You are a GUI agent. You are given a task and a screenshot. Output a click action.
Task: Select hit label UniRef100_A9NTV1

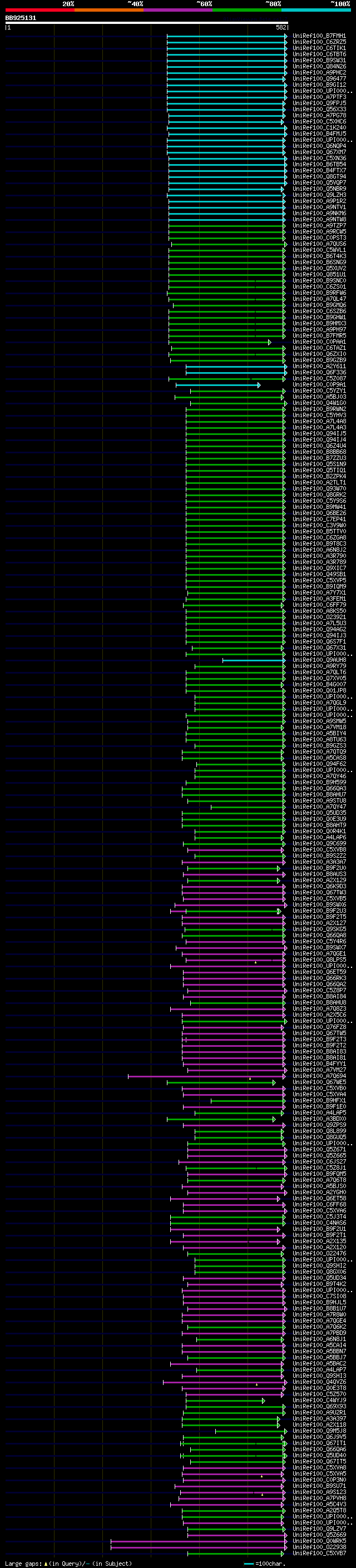coord(319,207)
